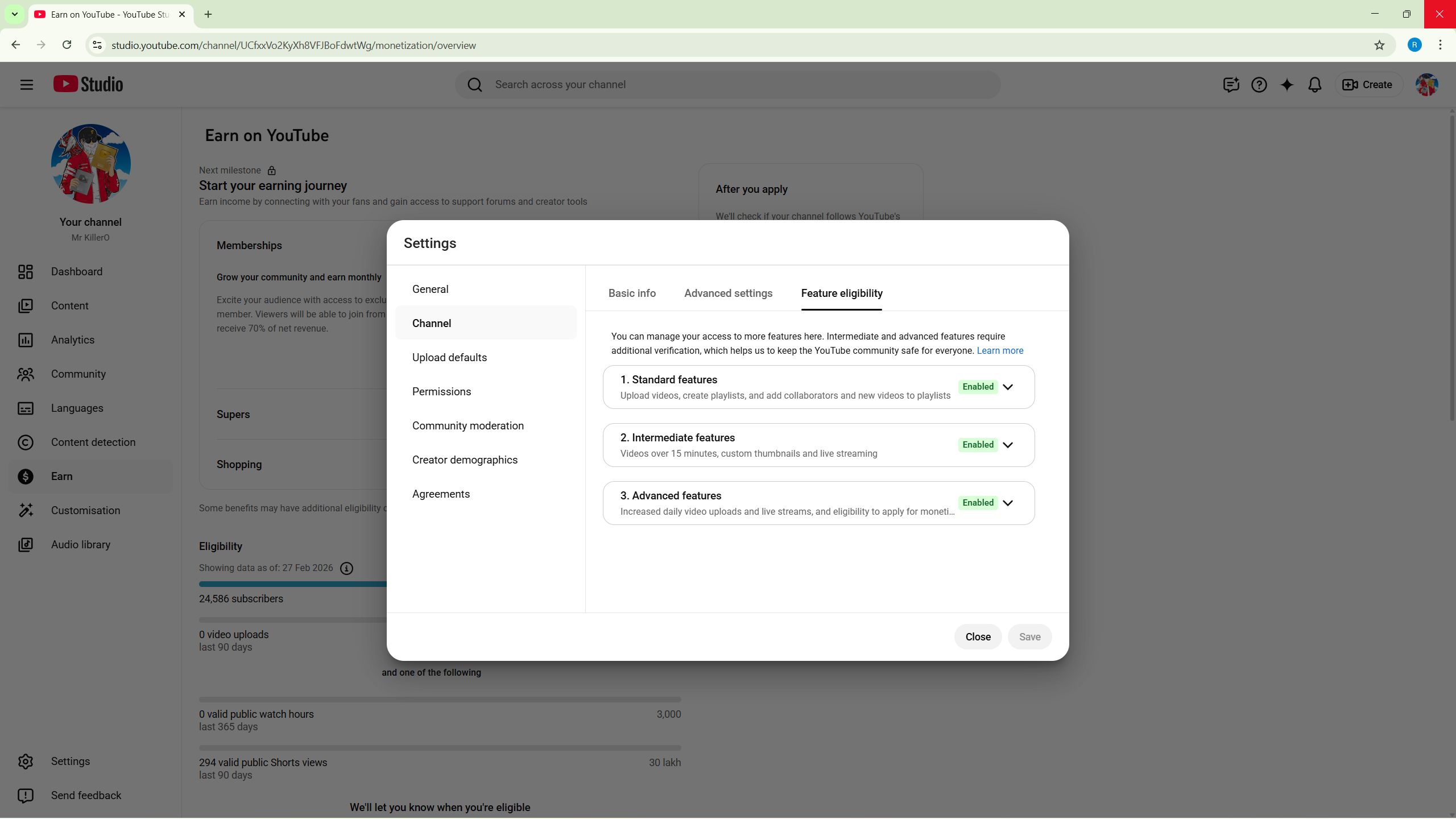Viewport: 1456px width, 819px height.
Task: Click the Dashboard icon in sidebar
Action: click(25, 272)
